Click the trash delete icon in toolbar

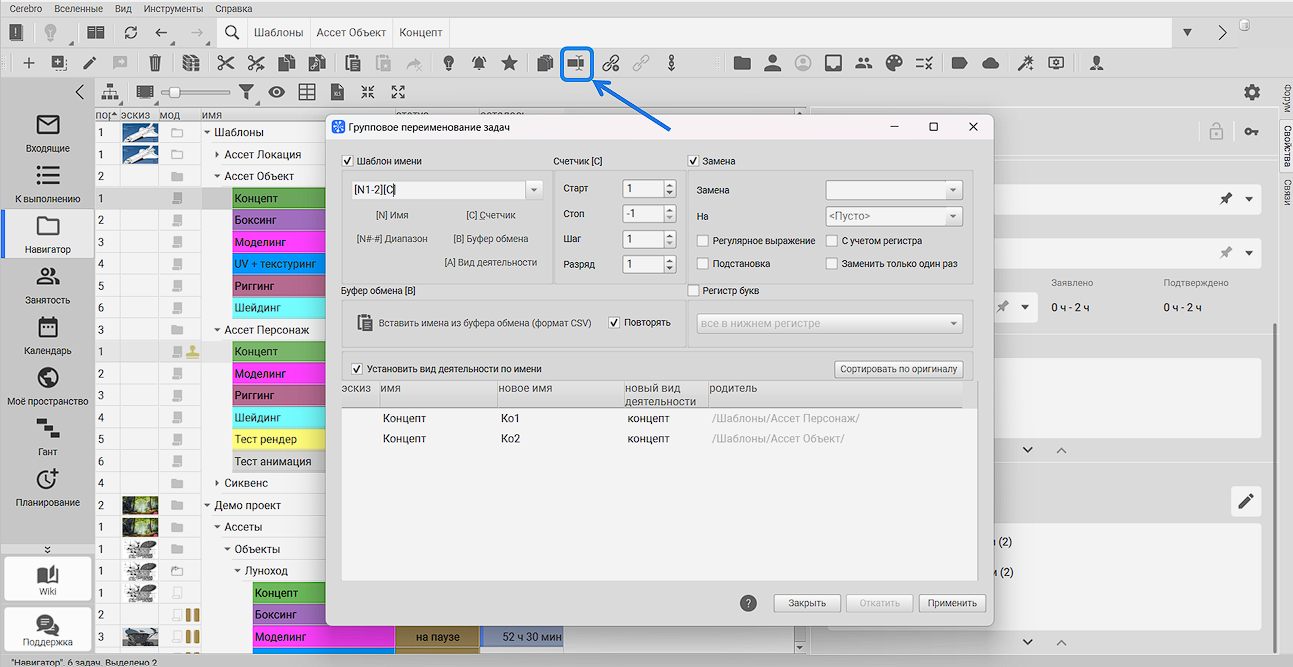coord(155,63)
